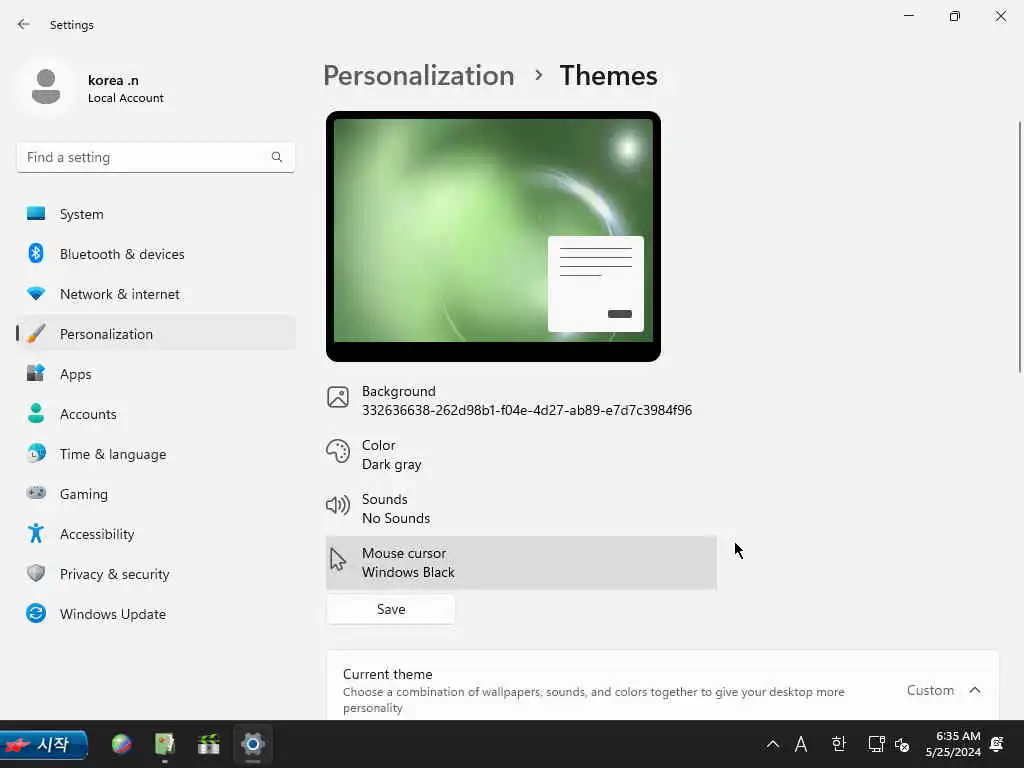Open Time & language settings
Screen dimensions: 1024x768
coord(155,454)
